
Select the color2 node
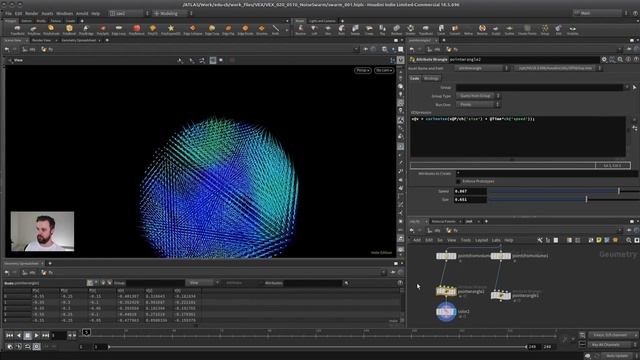point(446,311)
